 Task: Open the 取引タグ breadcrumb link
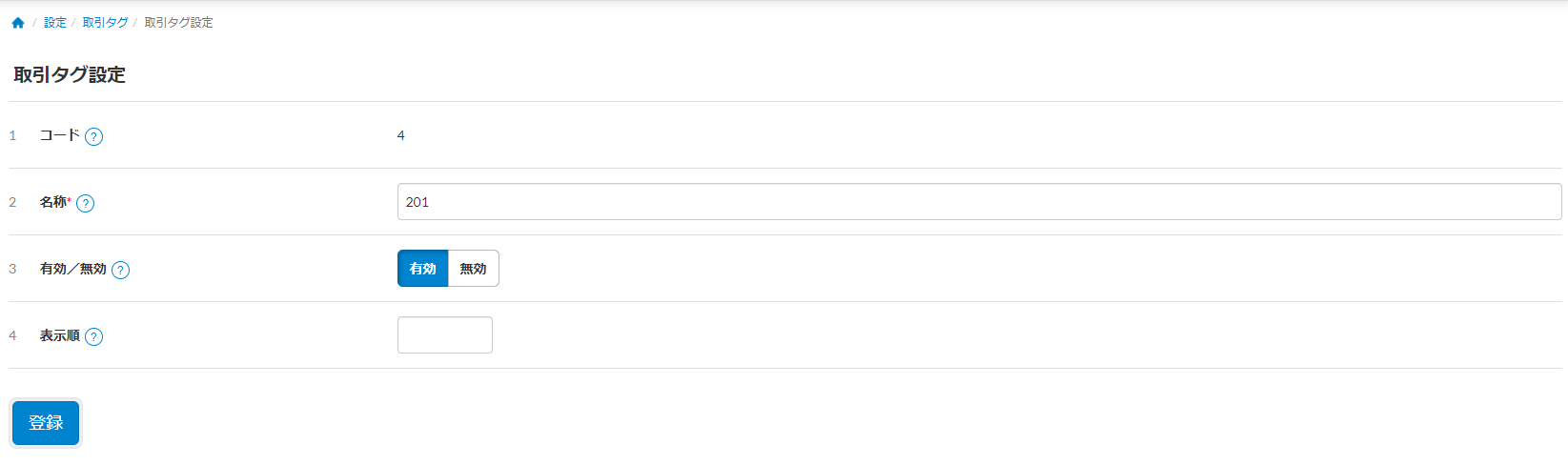click(105, 23)
